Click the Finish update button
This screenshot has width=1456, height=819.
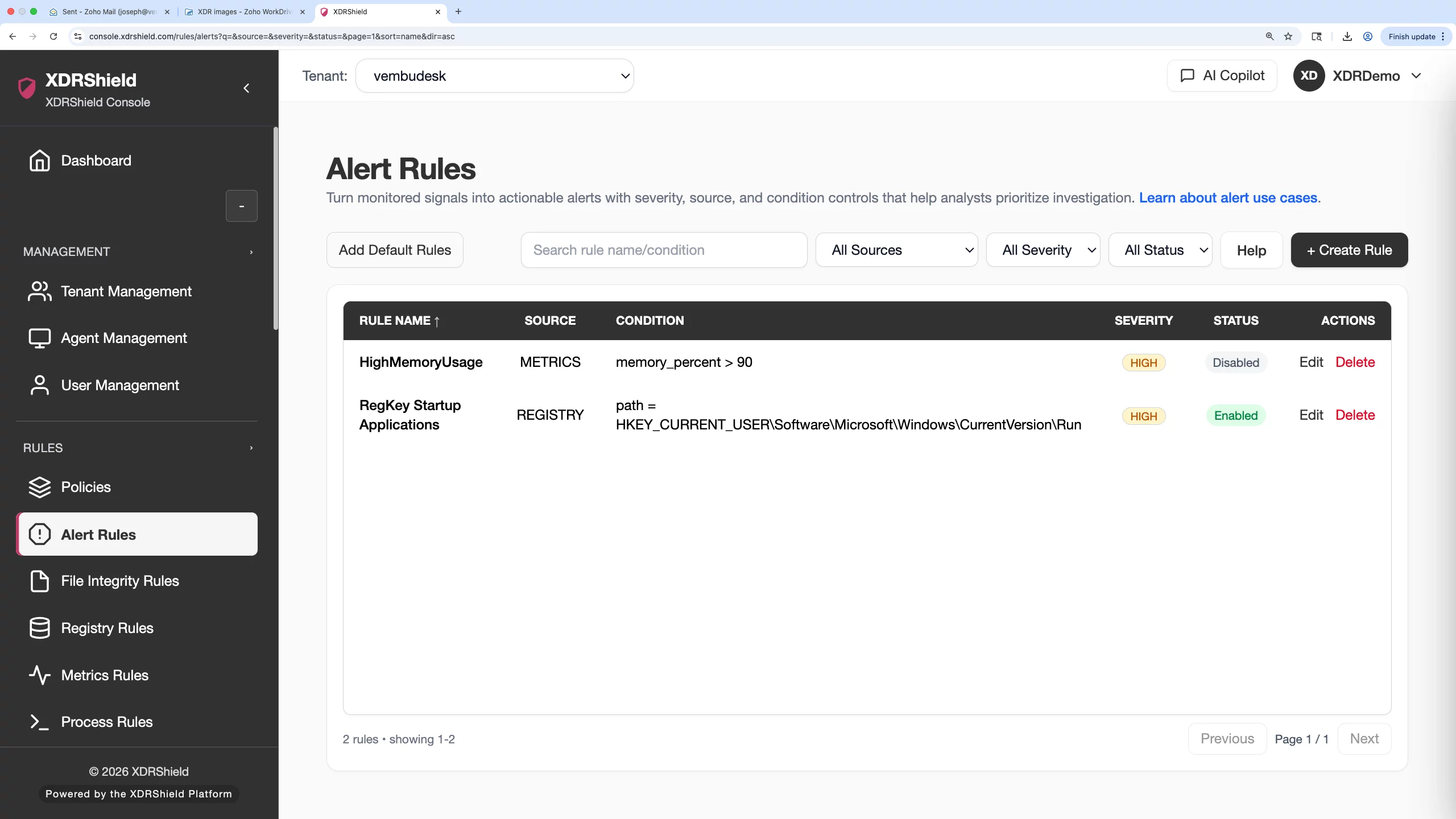tap(1416, 36)
